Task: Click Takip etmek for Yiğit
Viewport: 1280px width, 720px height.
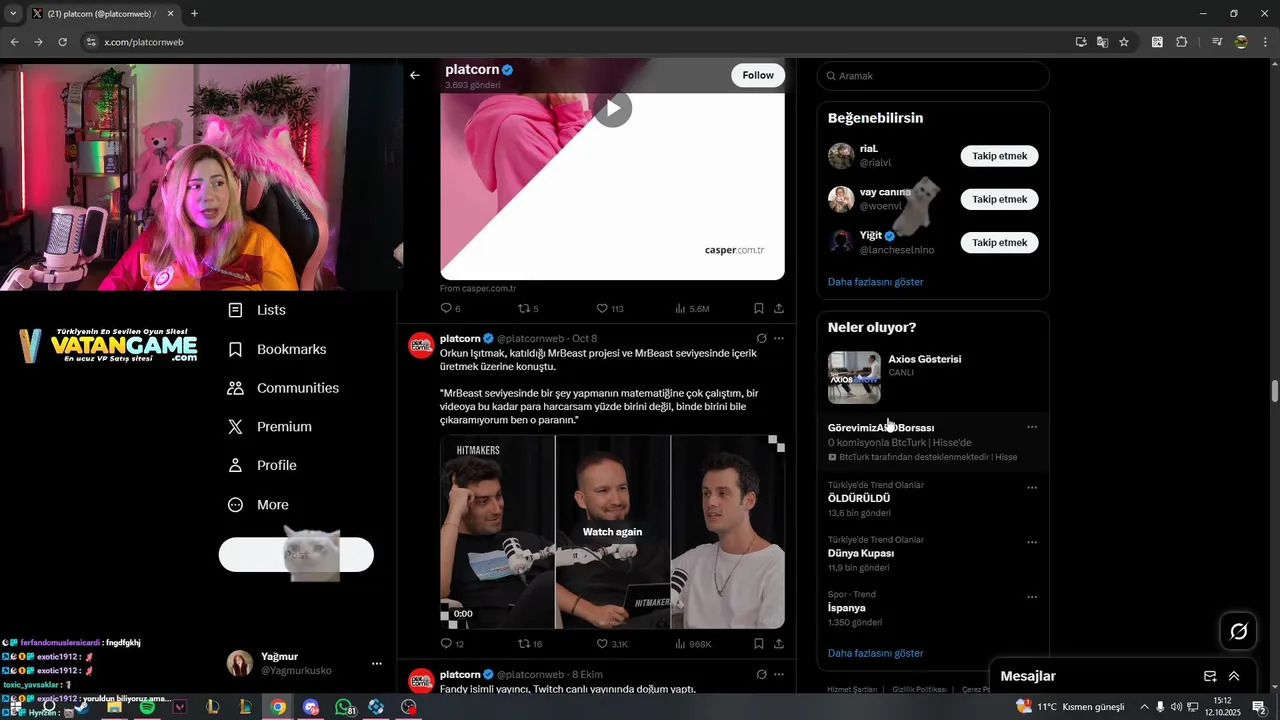Action: click(x=999, y=242)
